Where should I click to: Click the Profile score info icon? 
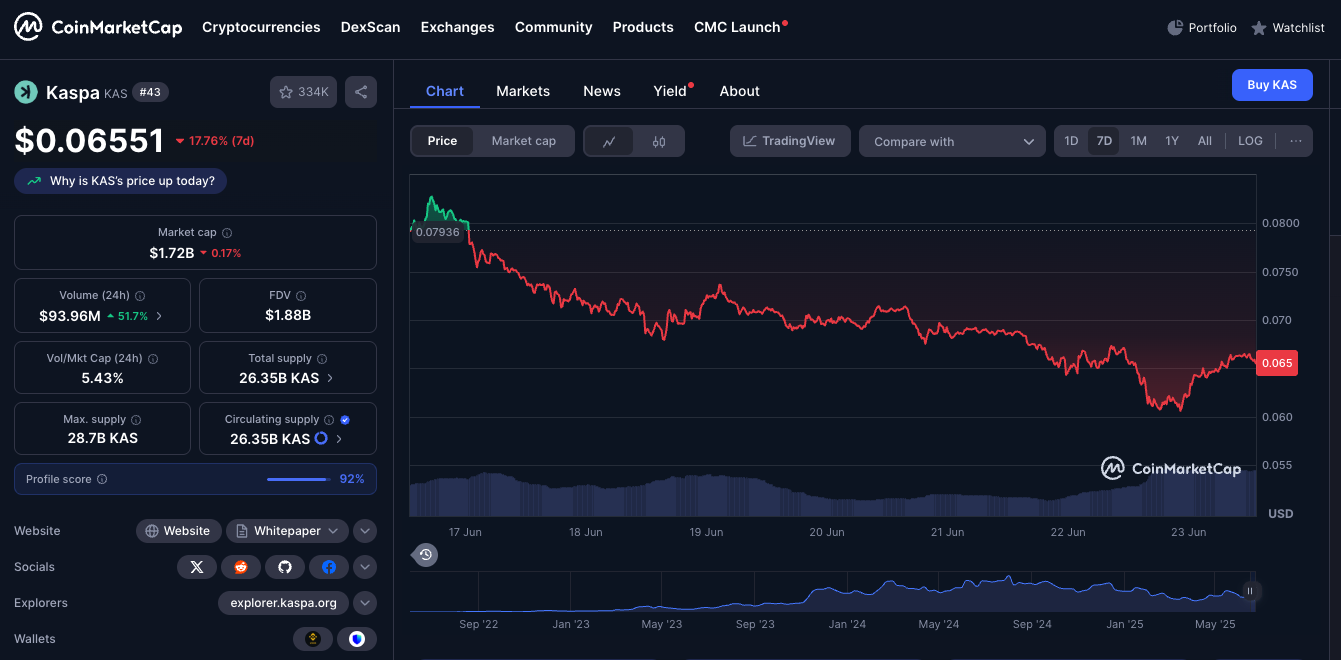pos(102,479)
